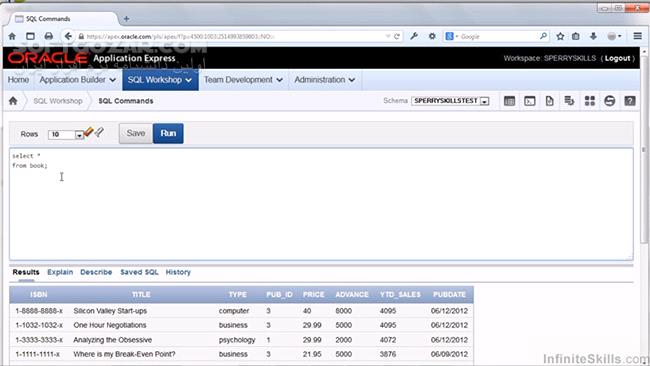Image resolution: width=650 pixels, height=366 pixels.
Task: Switch to the Saved SQL tab
Action: coord(139,272)
